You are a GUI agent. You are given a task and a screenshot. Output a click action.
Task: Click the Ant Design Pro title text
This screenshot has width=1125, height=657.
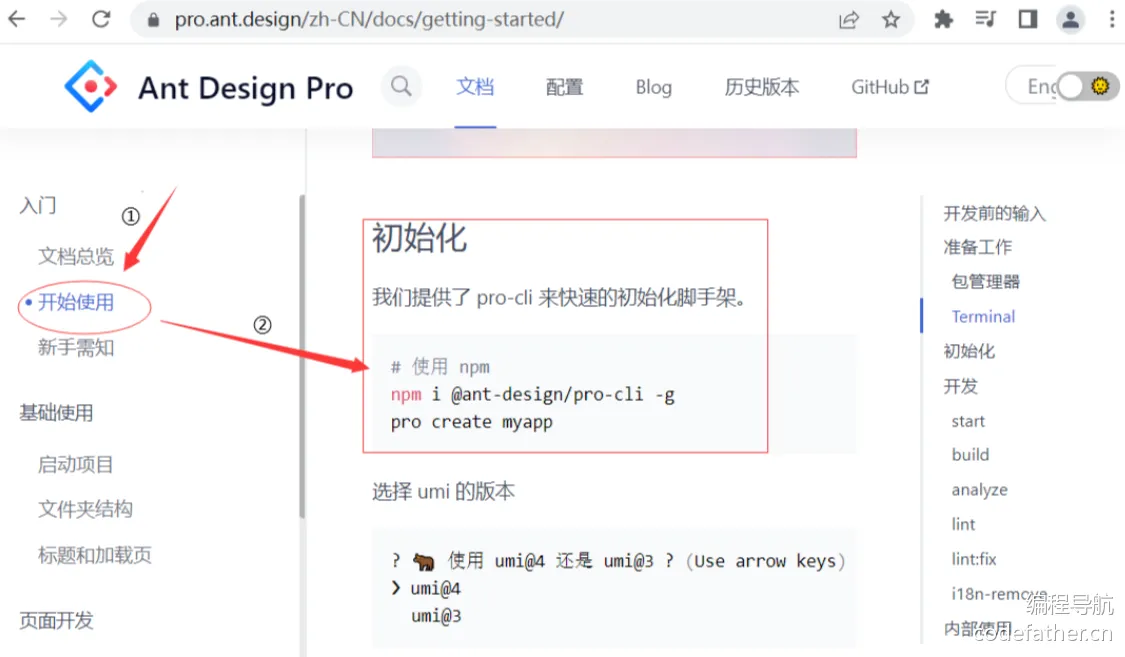click(x=245, y=88)
